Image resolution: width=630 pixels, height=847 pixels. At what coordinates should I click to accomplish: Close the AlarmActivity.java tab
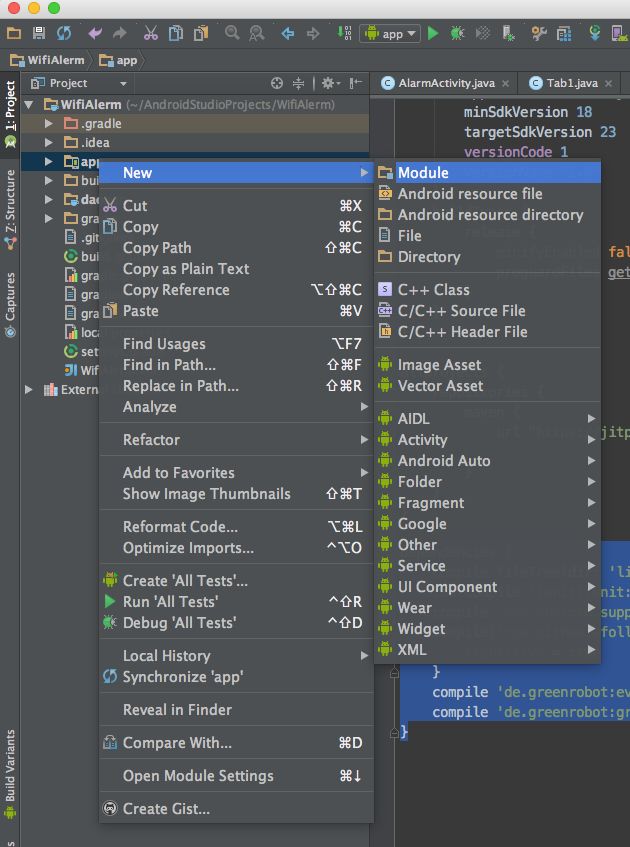pyautogui.click(x=505, y=84)
